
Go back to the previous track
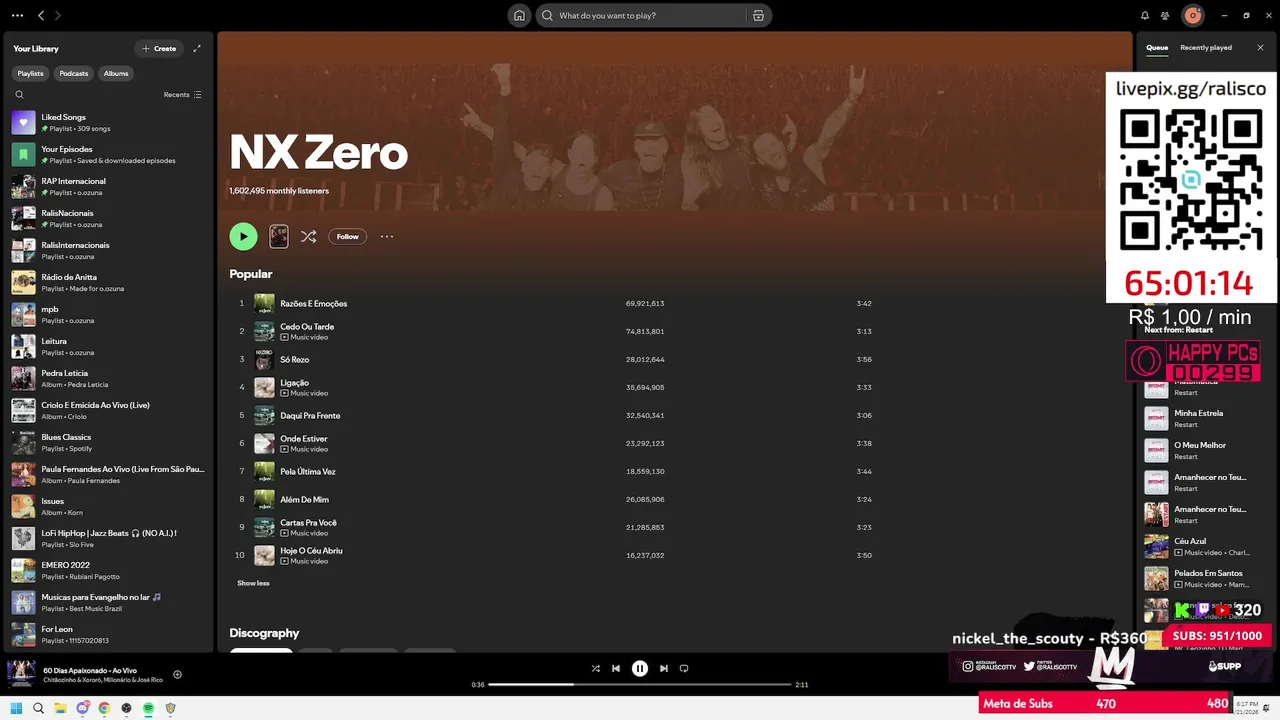click(x=616, y=668)
